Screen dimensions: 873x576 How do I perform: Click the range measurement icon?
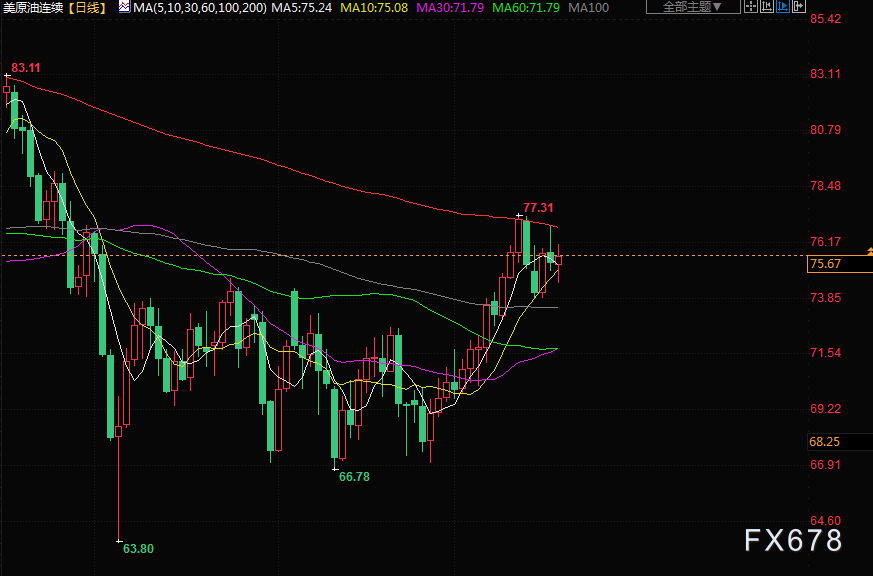[767, 6]
